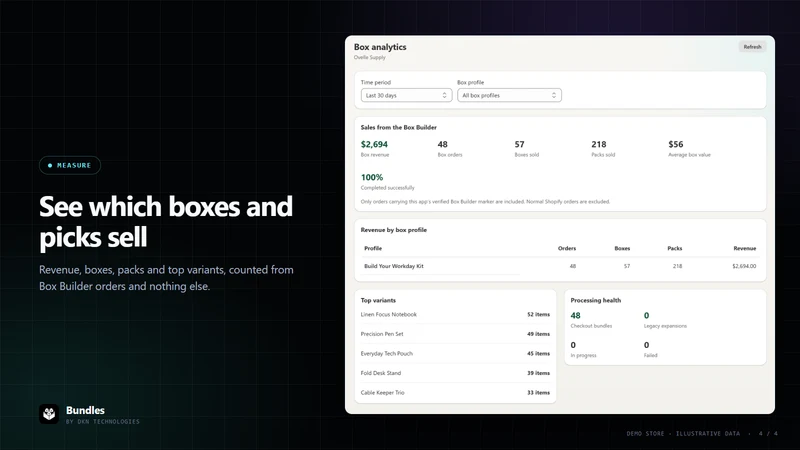This screenshot has width=800, height=450.
Task: Click the 100% Completed successfully figure
Action: 371,178
